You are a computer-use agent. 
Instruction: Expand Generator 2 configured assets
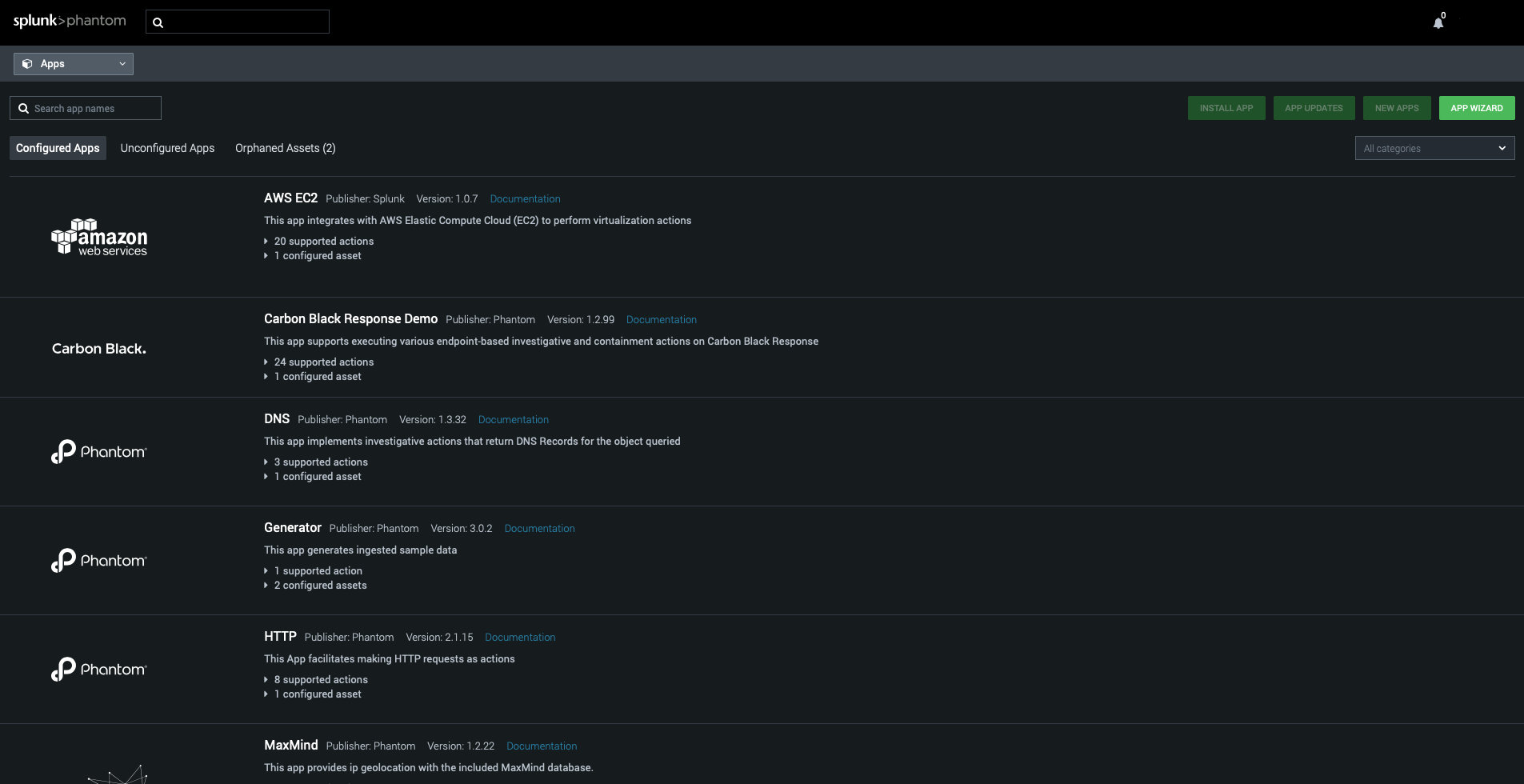click(316, 586)
